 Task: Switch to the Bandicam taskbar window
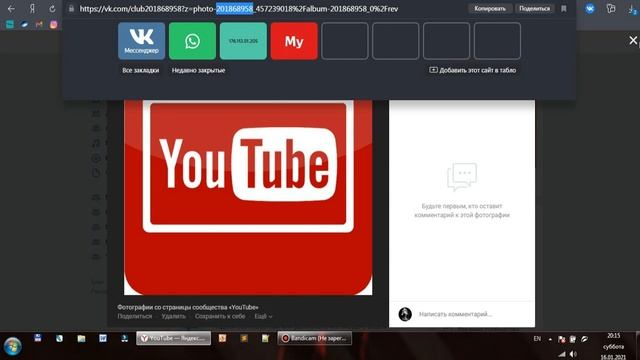click(x=315, y=338)
